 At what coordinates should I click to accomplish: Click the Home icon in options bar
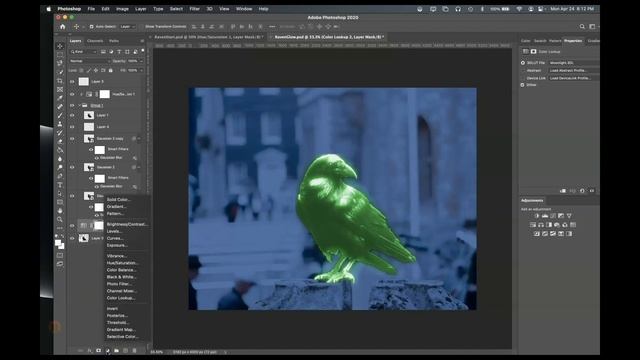point(62,27)
